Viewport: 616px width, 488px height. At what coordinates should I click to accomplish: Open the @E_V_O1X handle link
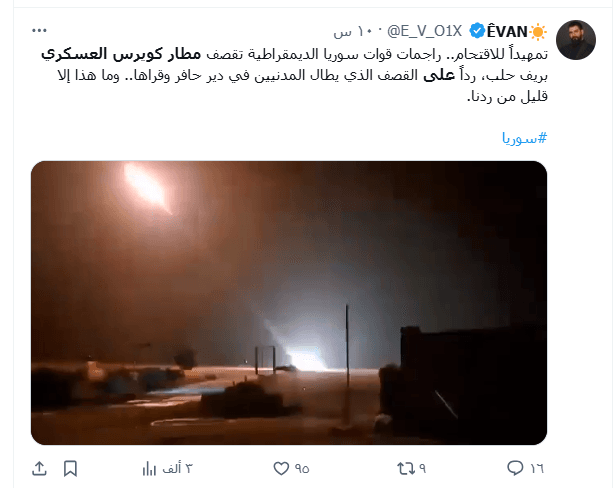coord(425,31)
